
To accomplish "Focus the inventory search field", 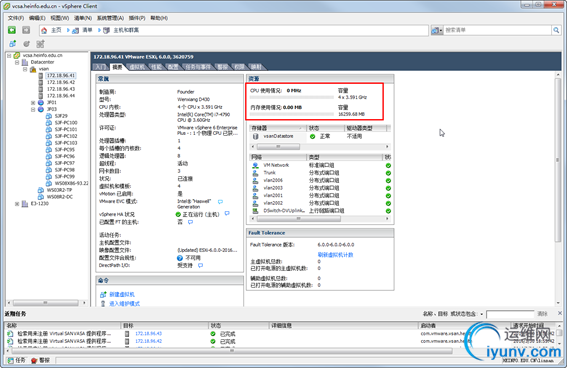I will click(497, 30).
